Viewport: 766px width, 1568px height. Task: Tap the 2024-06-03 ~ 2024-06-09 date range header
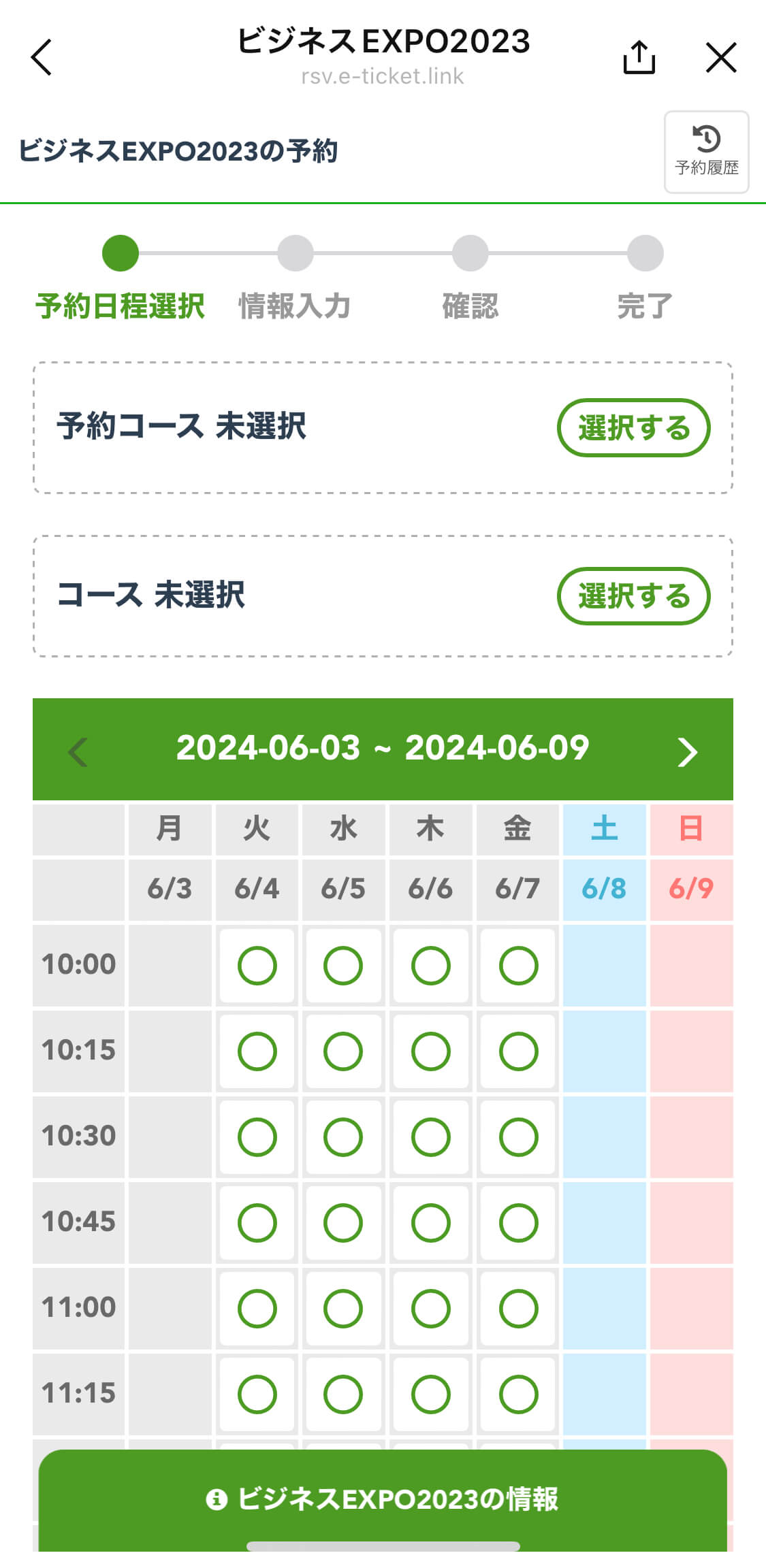[383, 749]
